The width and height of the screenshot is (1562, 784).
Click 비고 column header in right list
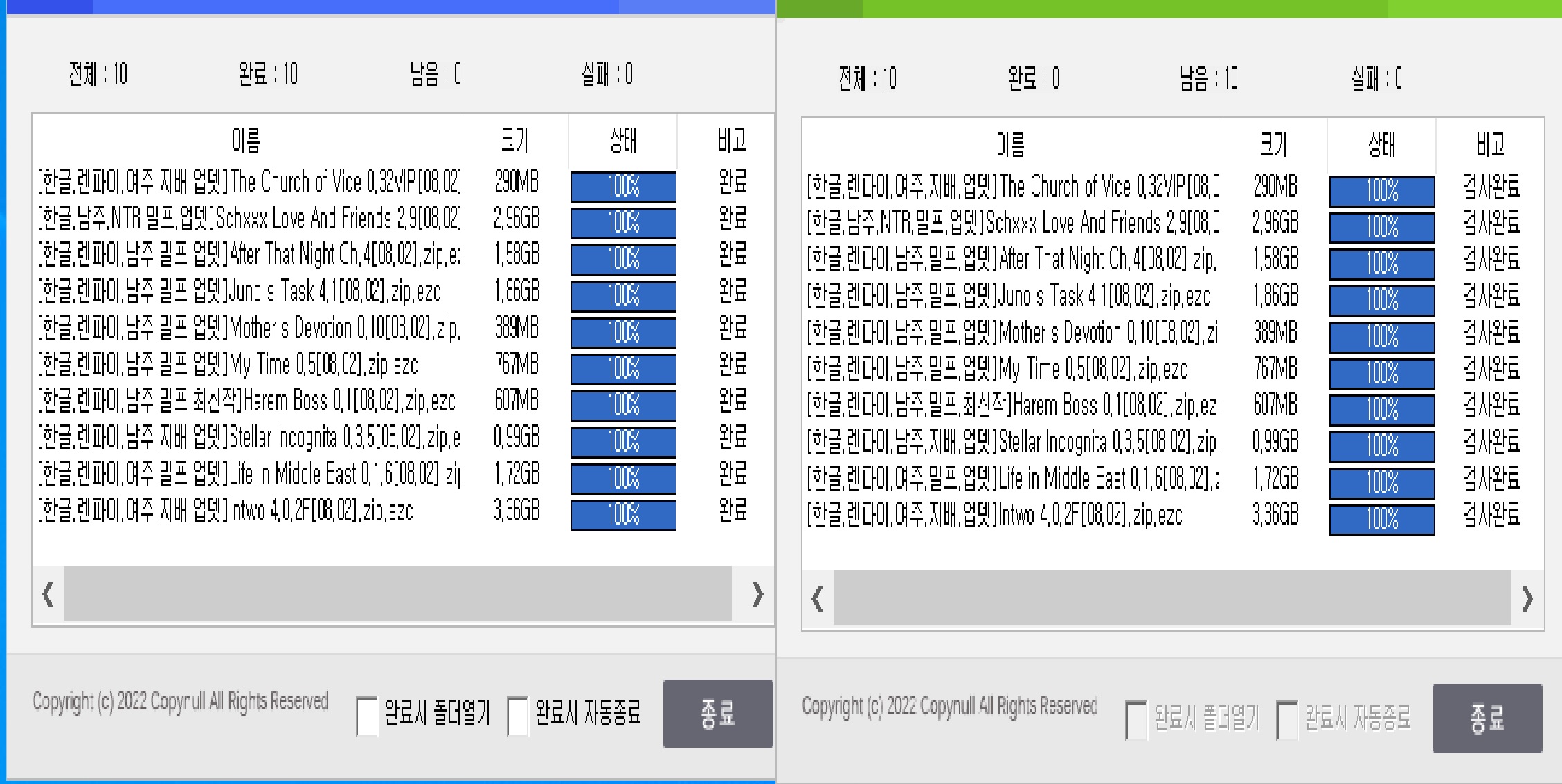(1490, 145)
